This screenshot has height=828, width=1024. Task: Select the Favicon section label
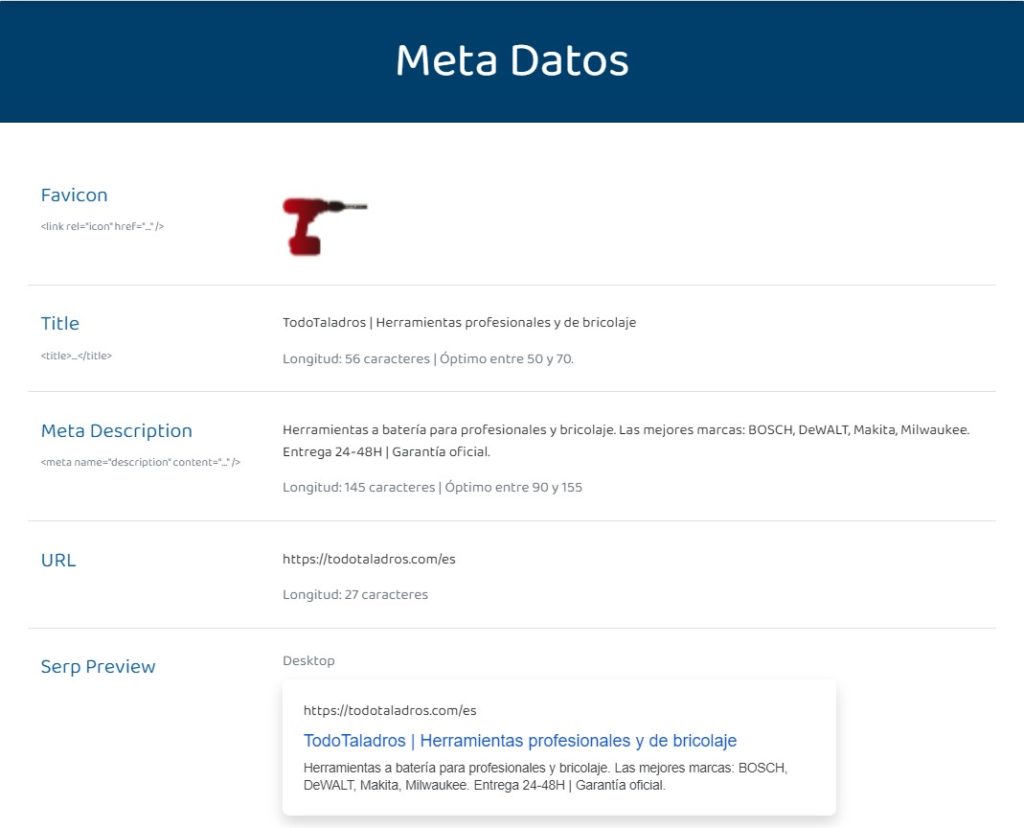pos(74,195)
